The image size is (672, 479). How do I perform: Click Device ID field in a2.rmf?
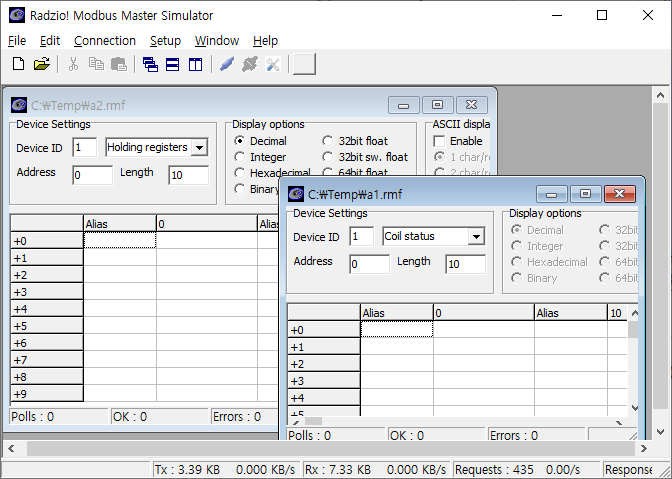point(84,148)
